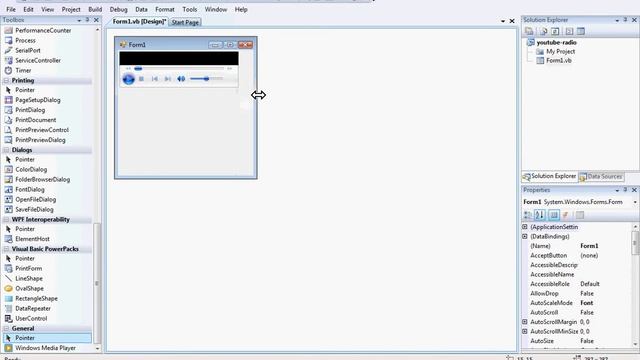Select FolderBrowserDialog in Toolbox
The height and width of the screenshot is (360, 640).
[x=42, y=180]
